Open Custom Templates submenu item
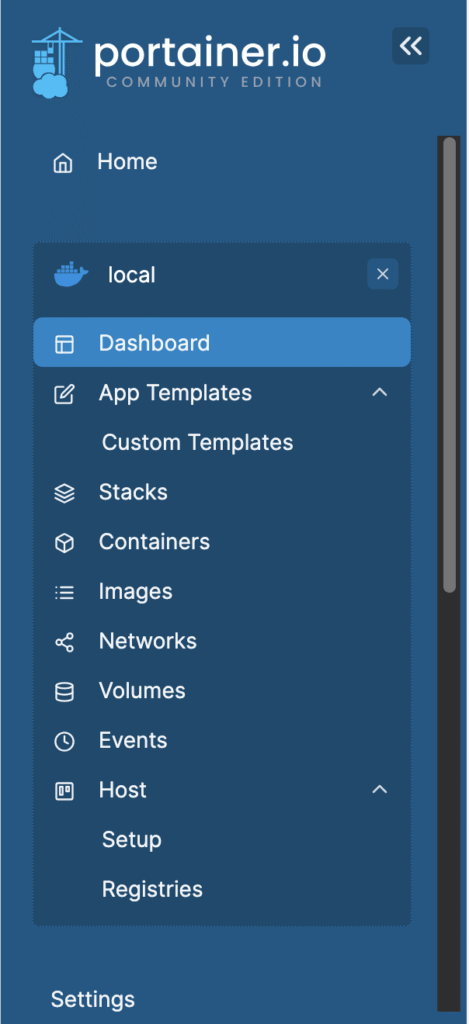The width and height of the screenshot is (469, 1024). coord(197,443)
